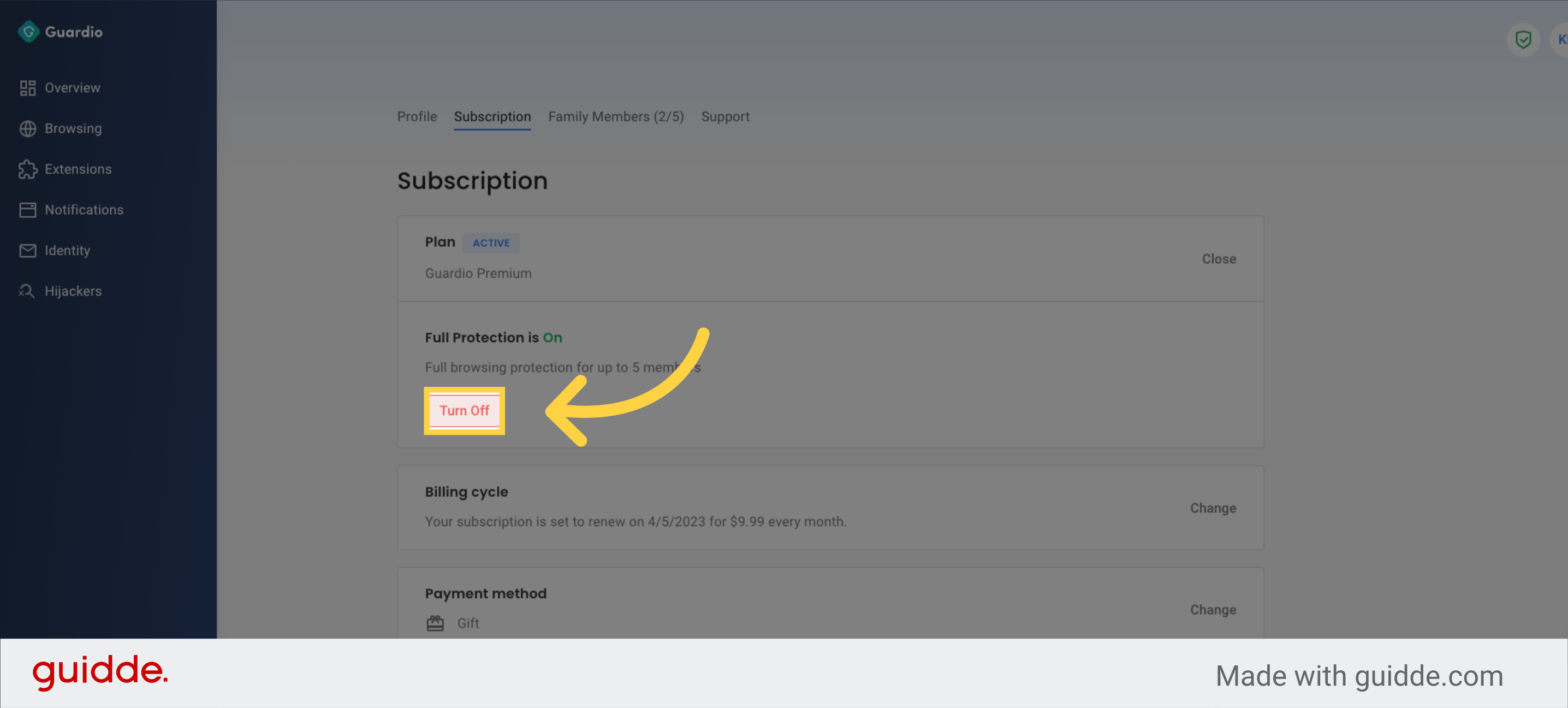Click the Gift payment label
The image size is (1568, 708).
(468, 623)
